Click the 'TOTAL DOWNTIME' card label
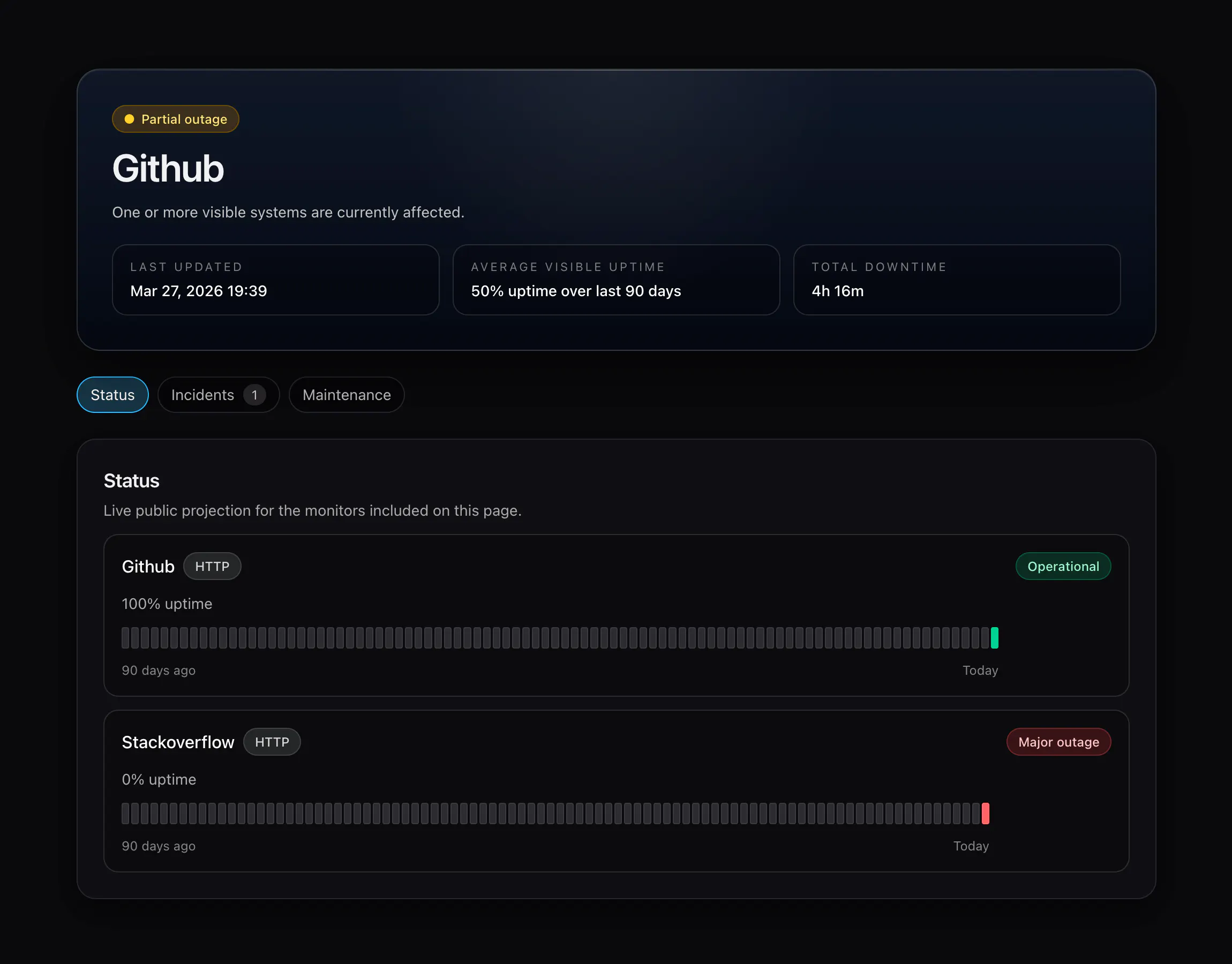 click(878, 267)
